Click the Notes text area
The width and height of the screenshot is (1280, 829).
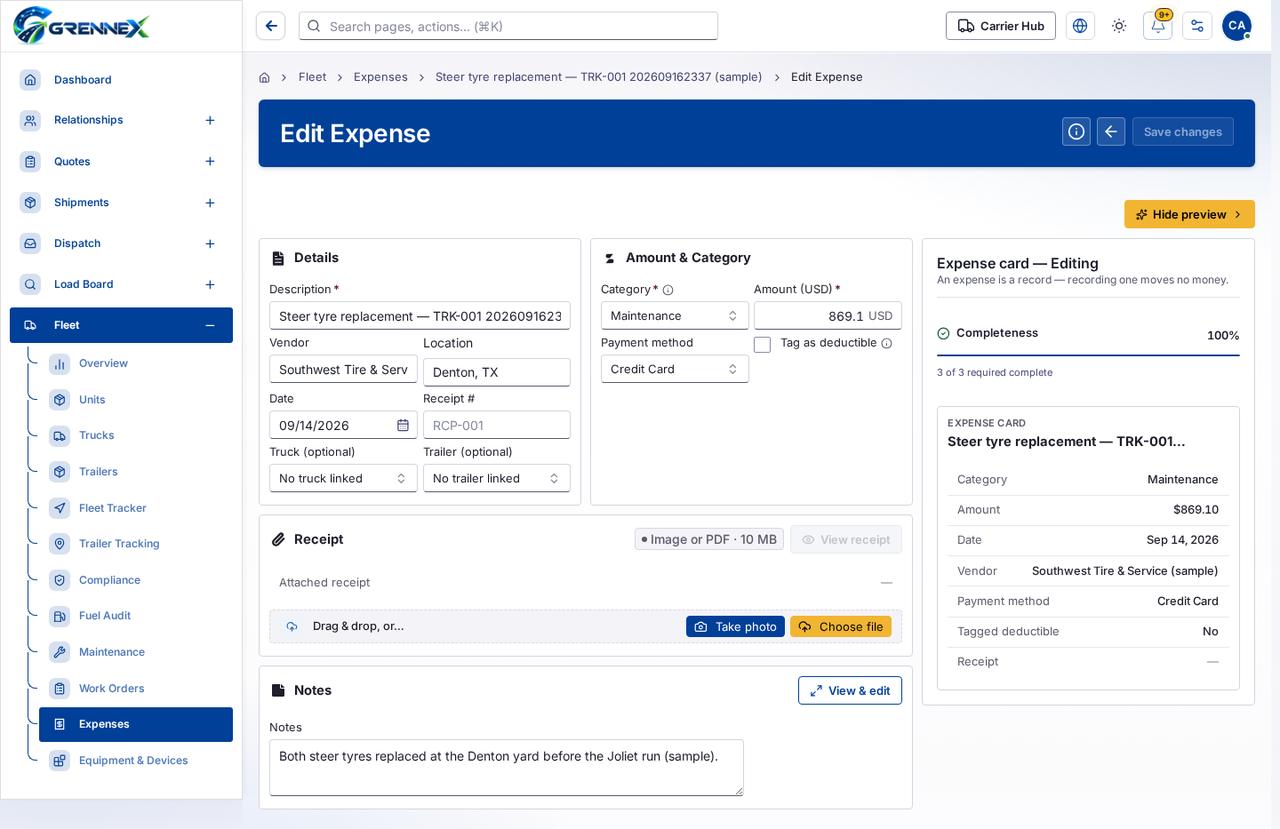[x=506, y=768]
